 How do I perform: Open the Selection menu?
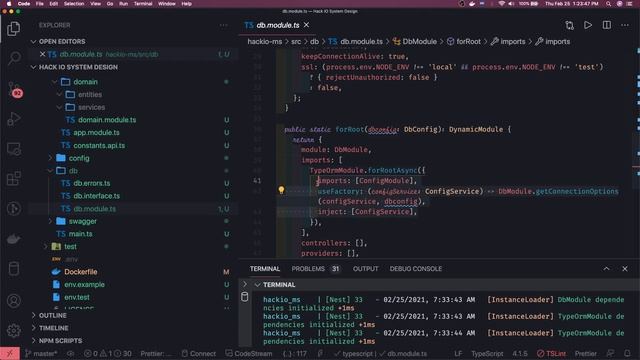(x=74, y=4)
